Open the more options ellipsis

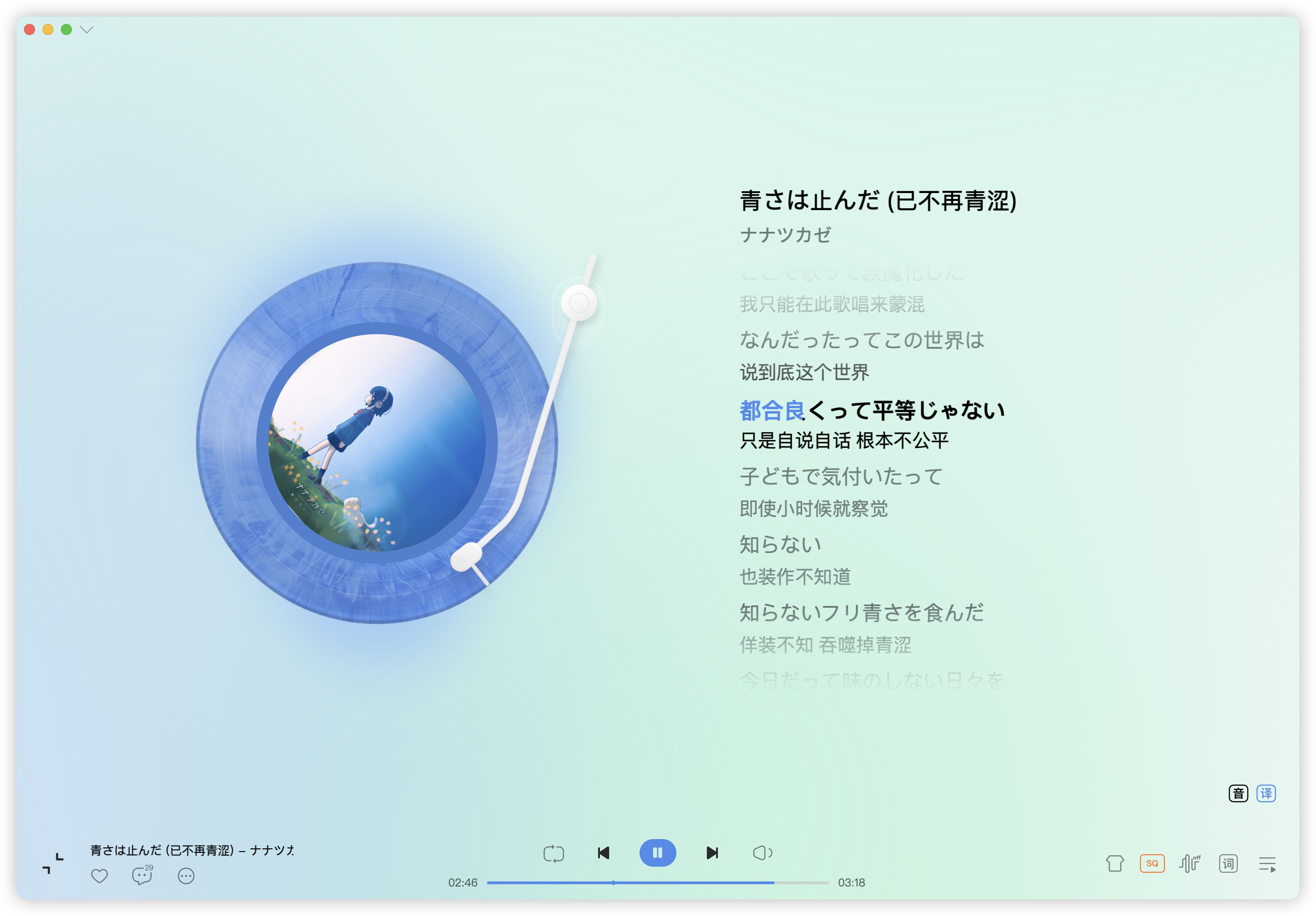(186, 876)
